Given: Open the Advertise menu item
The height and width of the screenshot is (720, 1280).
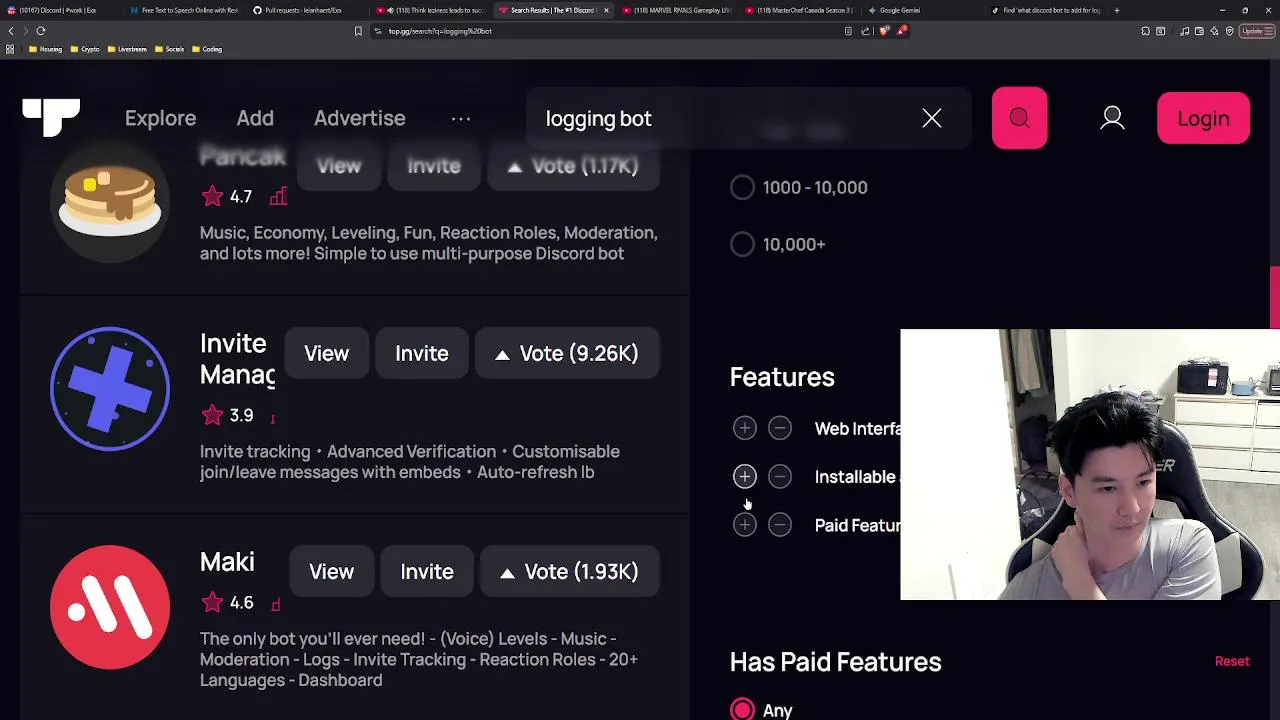Looking at the screenshot, I should coord(359,118).
